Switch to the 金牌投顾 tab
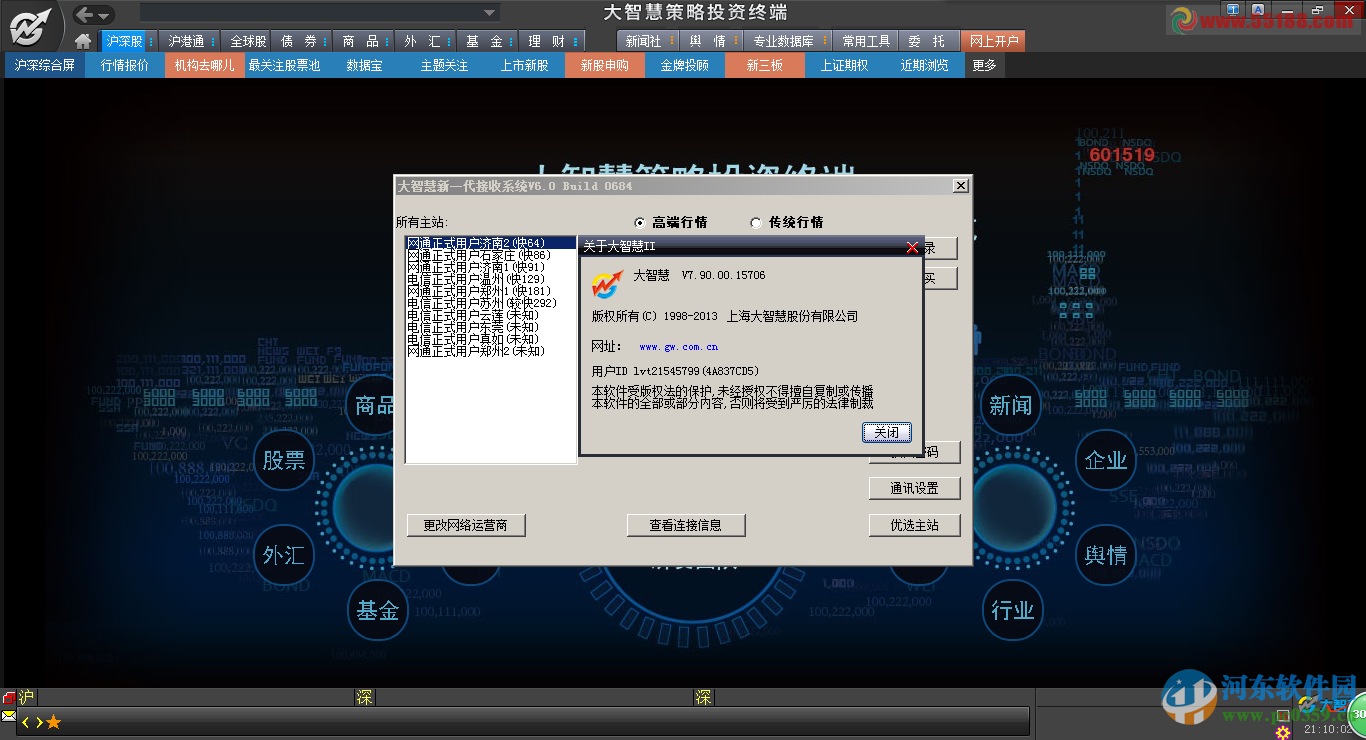The image size is (1366, 740). pyautogui.click(x=685, y=65)
